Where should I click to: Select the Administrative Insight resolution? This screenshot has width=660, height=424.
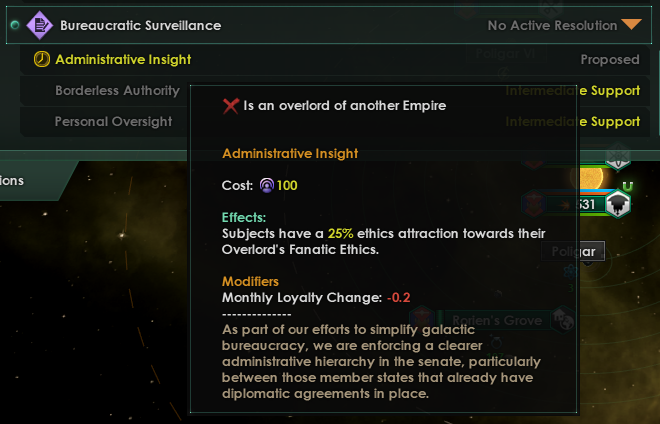pos(123,60)
